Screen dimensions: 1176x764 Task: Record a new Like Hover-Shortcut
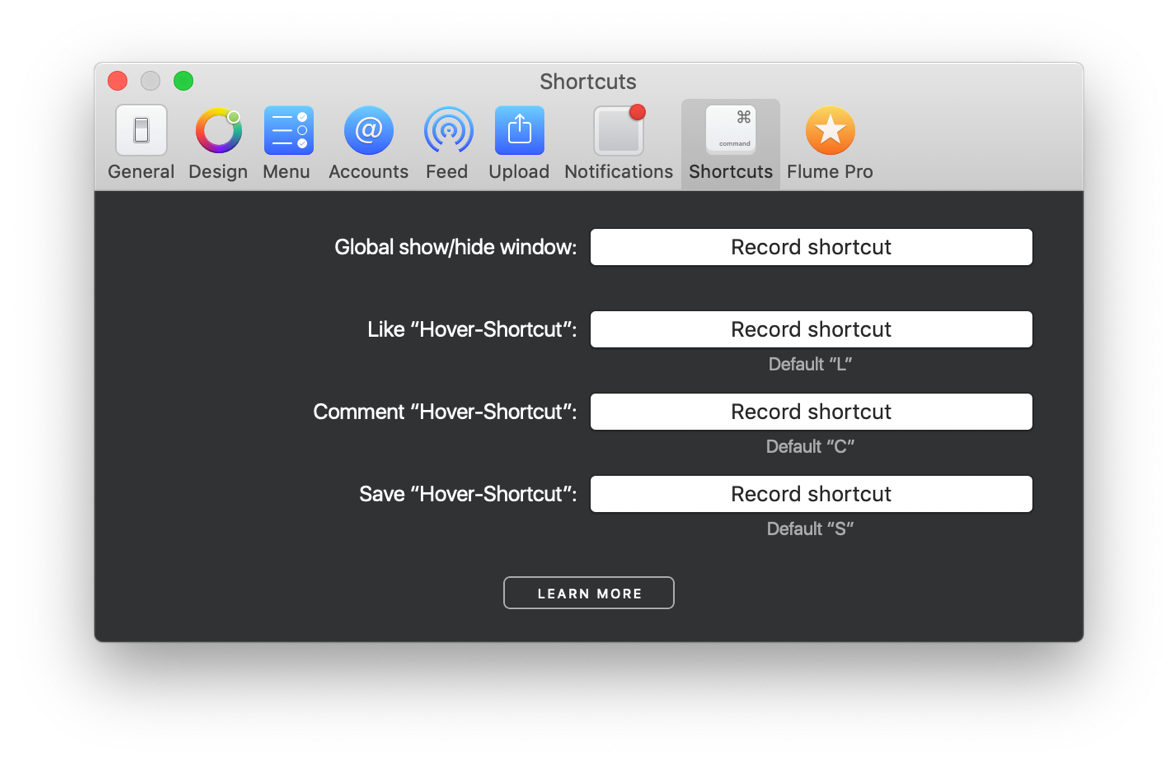click(x=811, y=329)
